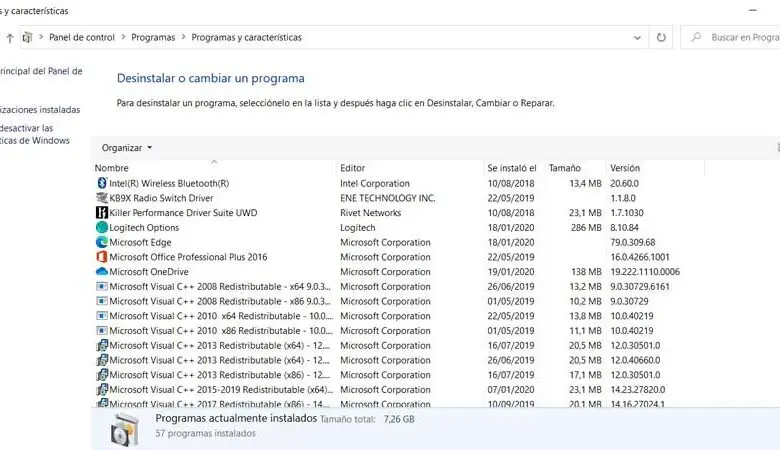Viewport: 780px width, 450px height.
Task: Select Microsoft Visual C++ 2015-2019 Redistributable row
Action: pyautogui.click(x=220, y=390)
